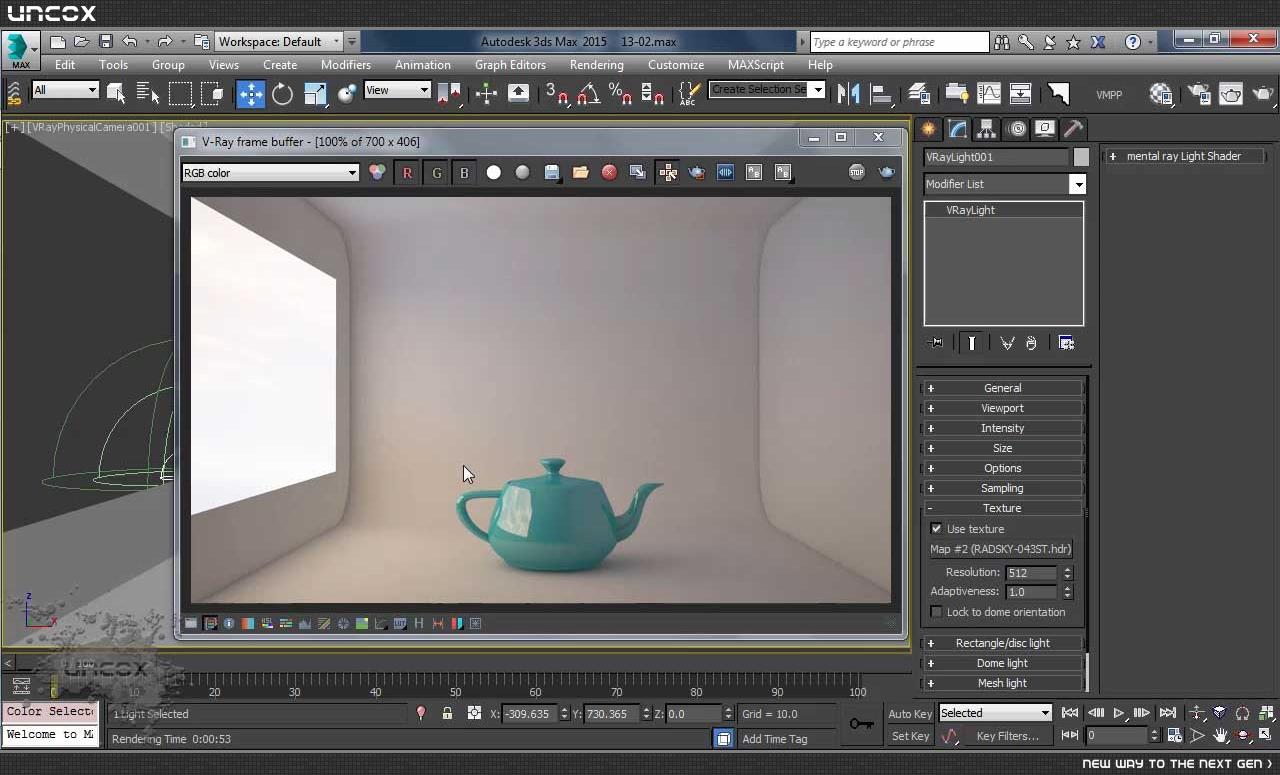Image resolution: width=1280 pixels, height=775 pixels.
Task: Switch frame buffer to monochromatic mode
Action: point(522,173)
